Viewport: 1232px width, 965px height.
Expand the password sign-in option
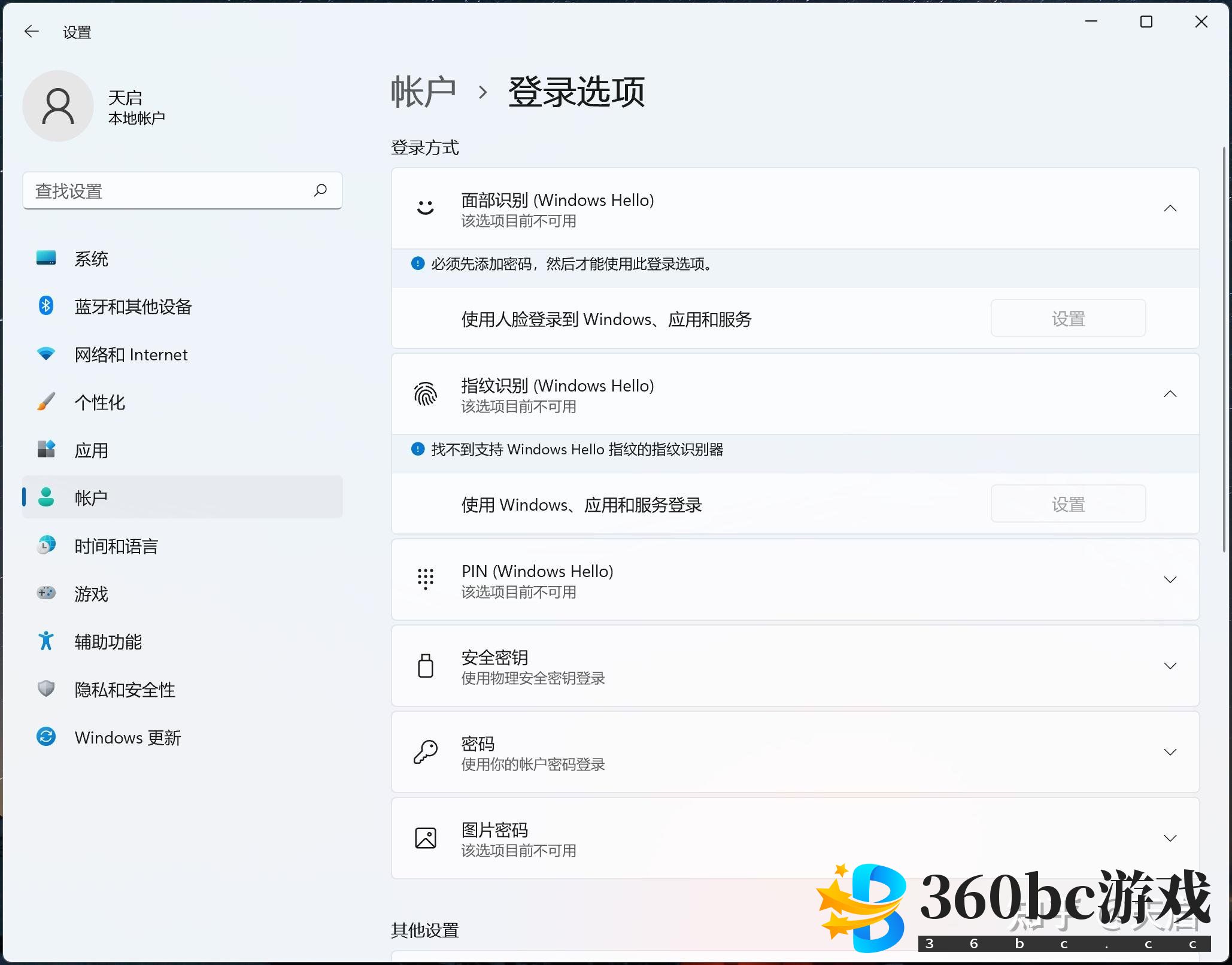(x=1170, y=752)
